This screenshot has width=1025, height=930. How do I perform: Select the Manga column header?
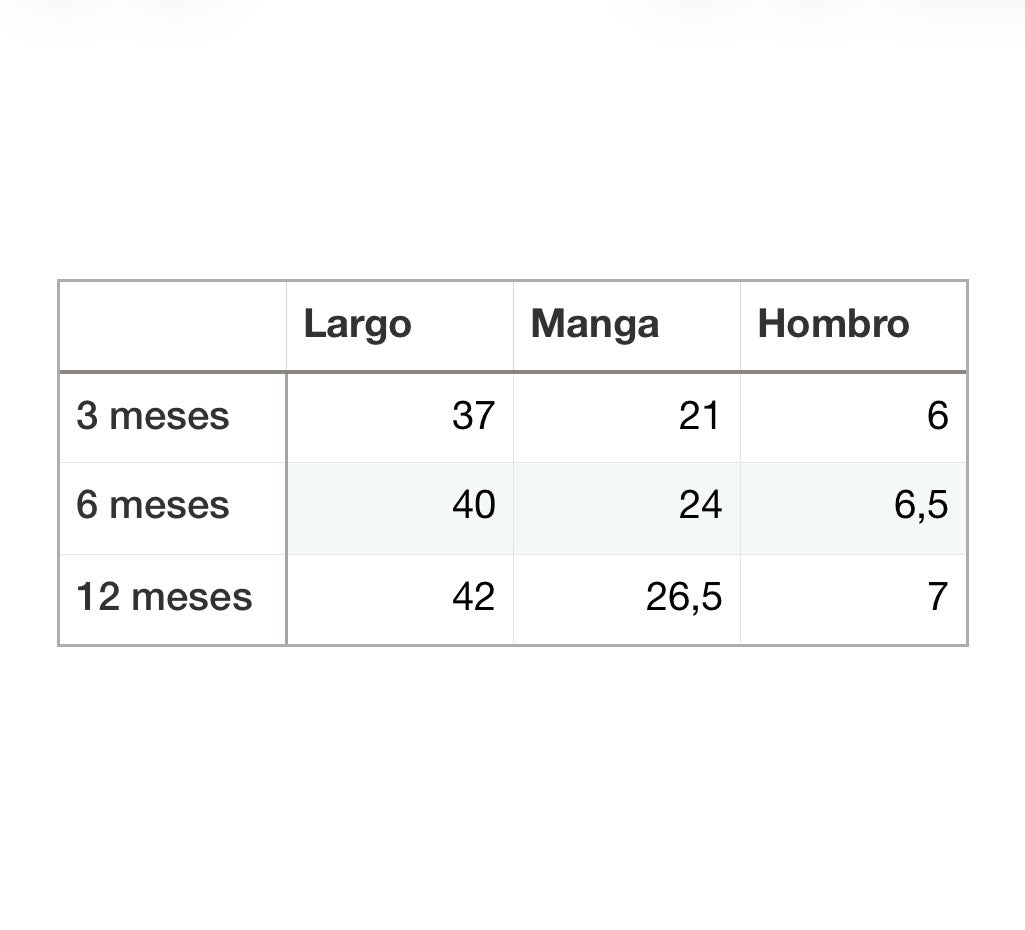click(594, 325)
